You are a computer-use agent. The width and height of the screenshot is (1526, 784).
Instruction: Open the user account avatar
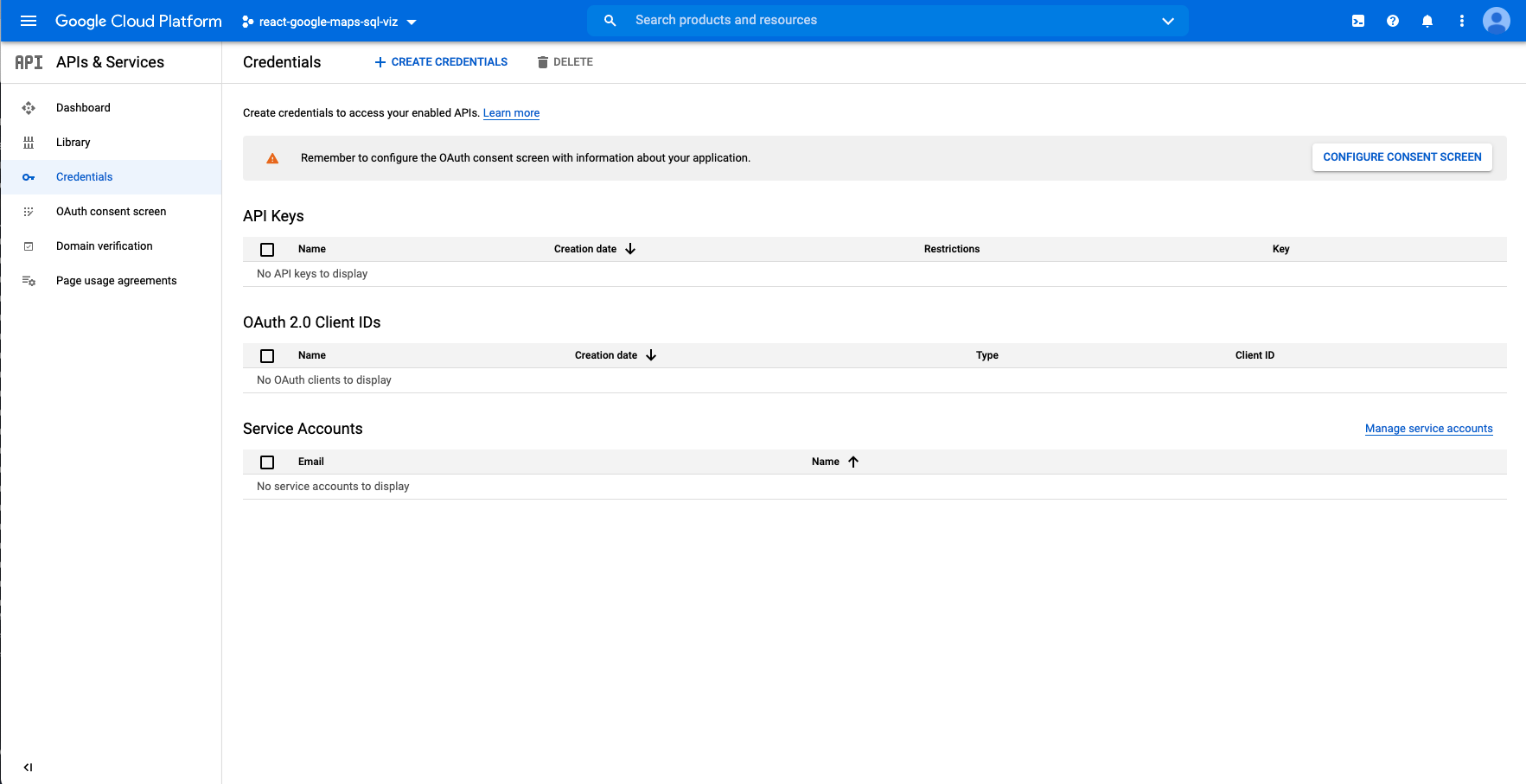(1497, 21)
